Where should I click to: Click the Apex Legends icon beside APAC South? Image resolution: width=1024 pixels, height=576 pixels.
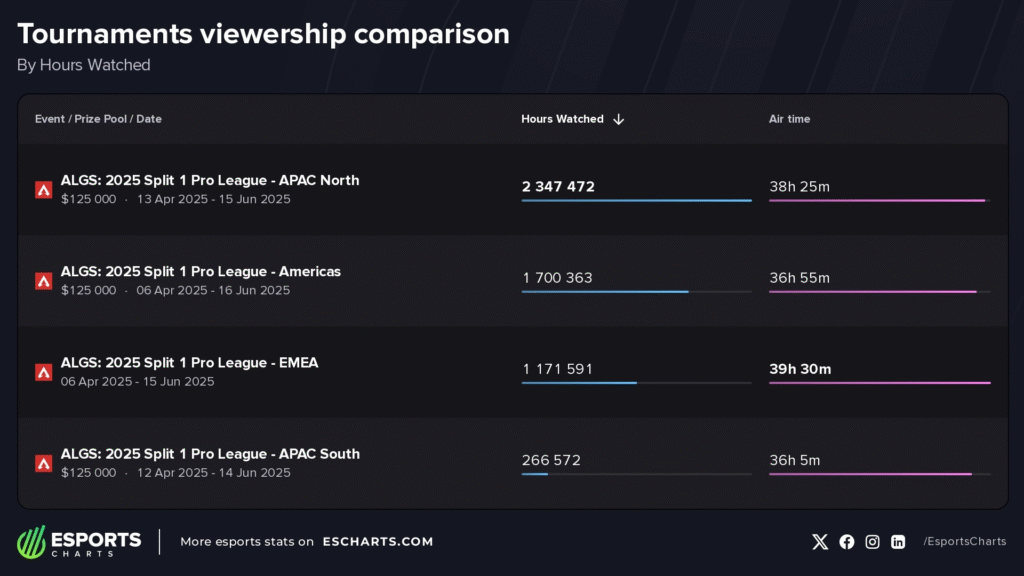(44, 463)
